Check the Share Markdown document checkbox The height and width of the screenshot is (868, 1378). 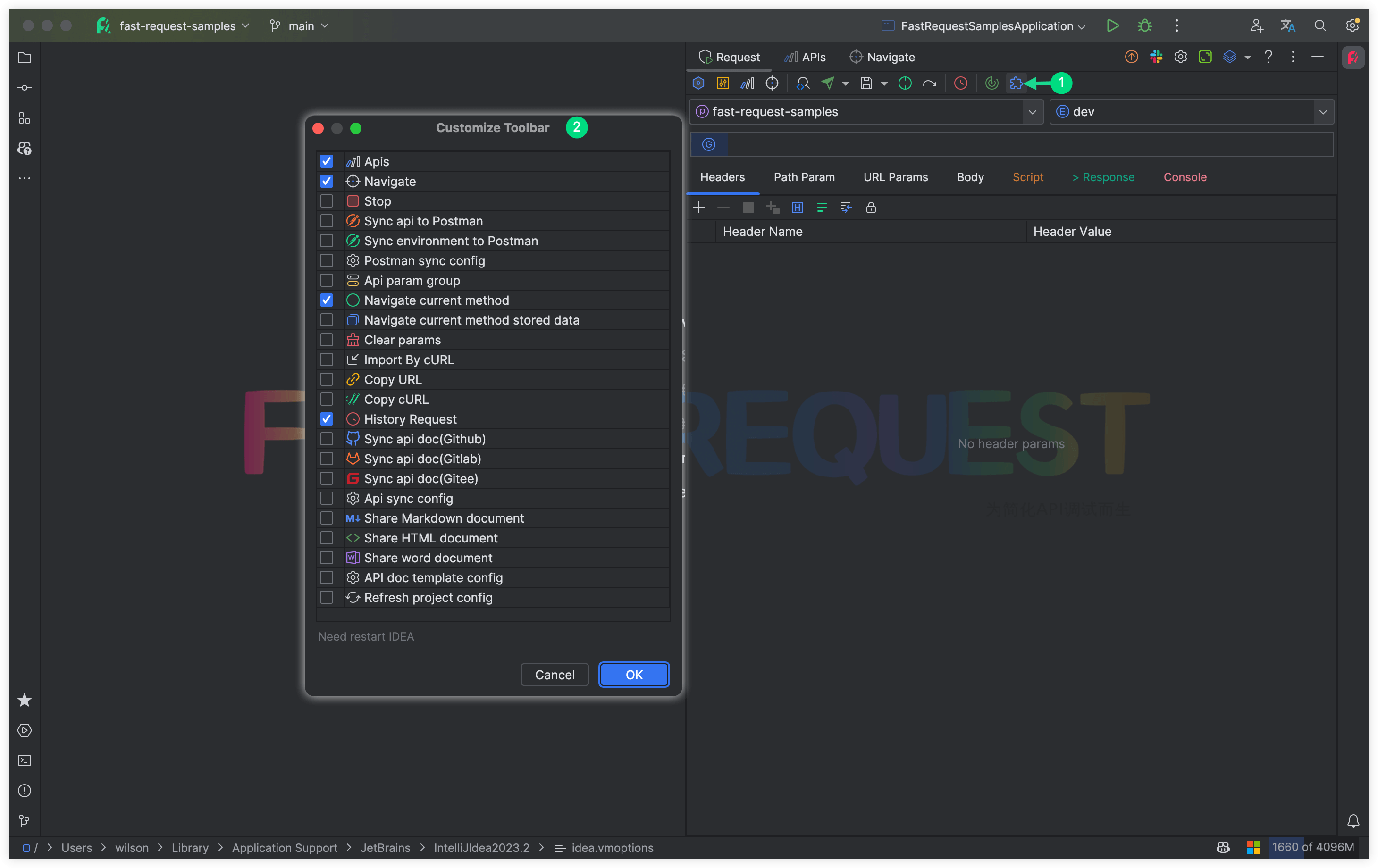[326, 518]
